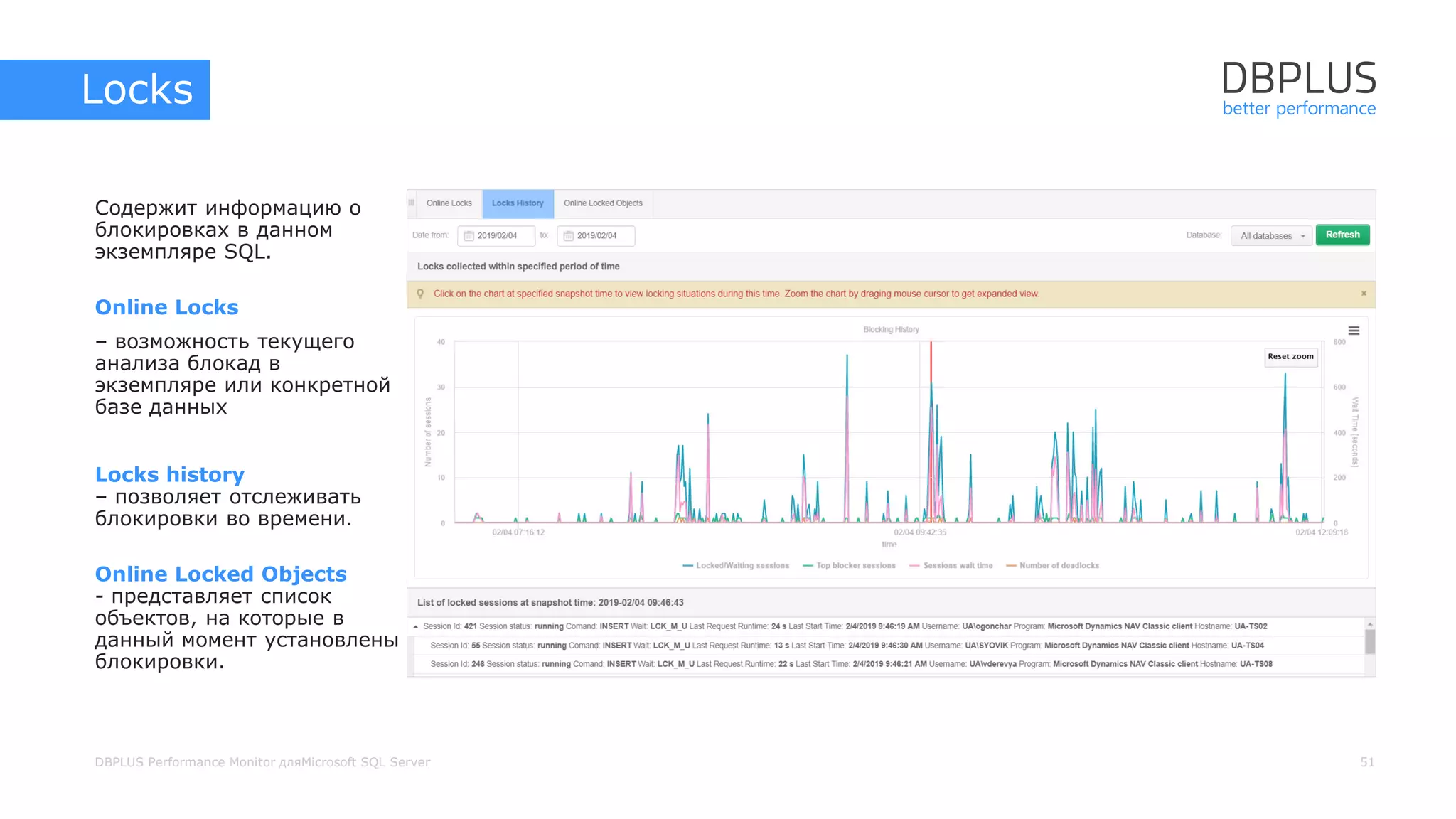The height and width of the screenshot is (819, 1456).
Task: Click the lightbulb hint icon
Action: pyautogui.click(x=420, y=294)
